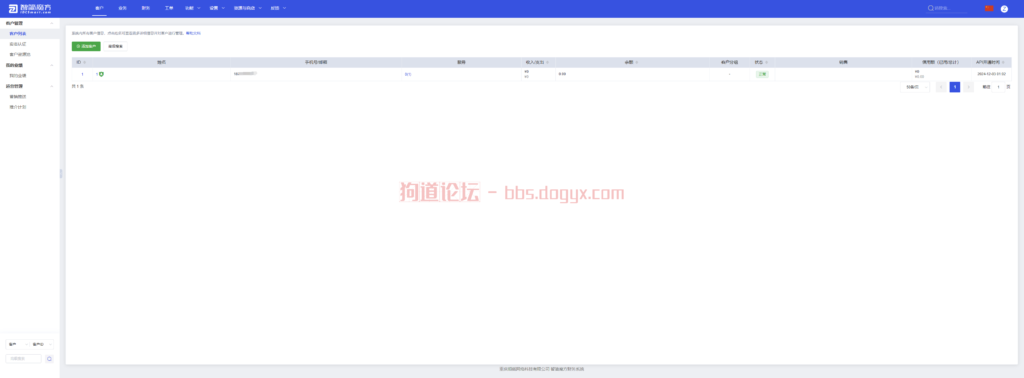Open the China flag language selector
The width and height of the screenshot is (1024, 378).
pyautogui.click(x=989, y=8)
